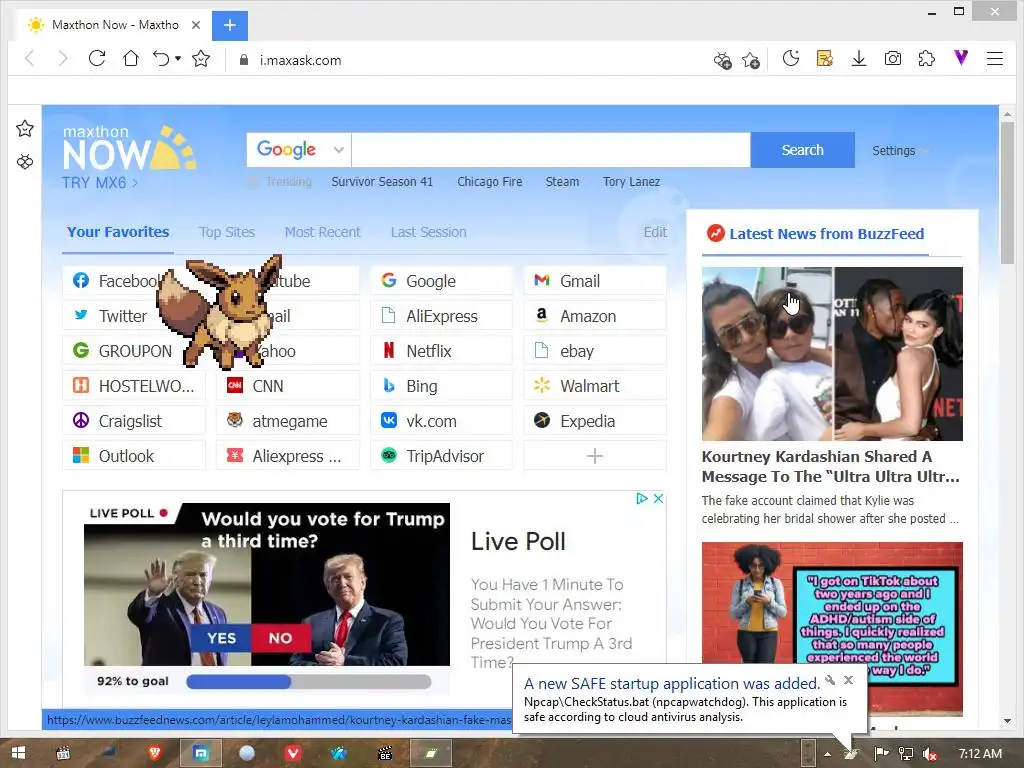Click the TRY MX6 link

tap(100, 183)
